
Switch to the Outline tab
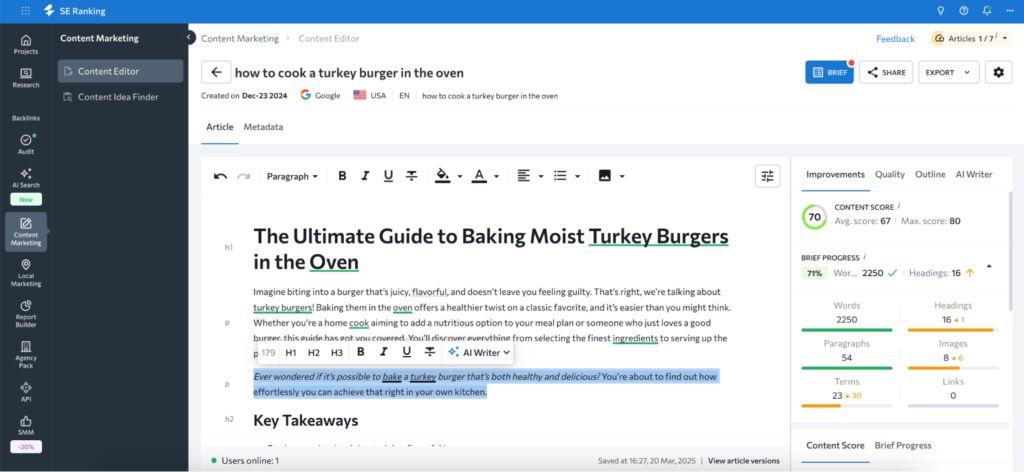click(929, 174)
